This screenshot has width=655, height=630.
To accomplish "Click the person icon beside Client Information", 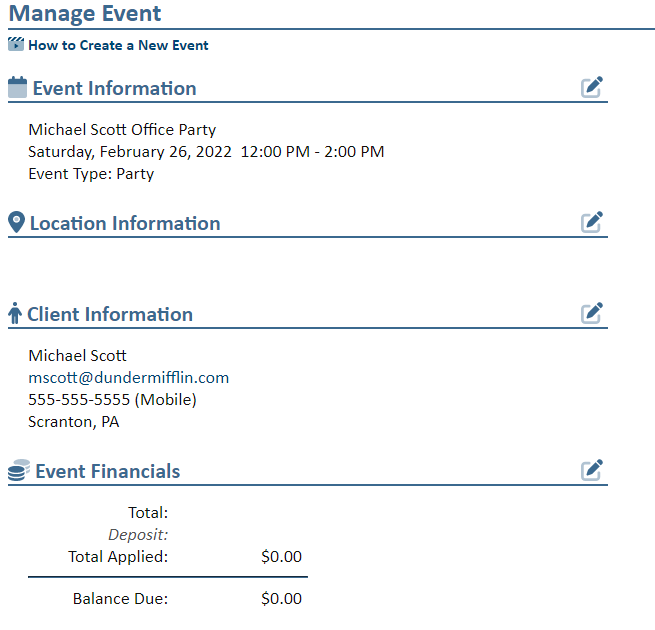I will tap(15, 314).
